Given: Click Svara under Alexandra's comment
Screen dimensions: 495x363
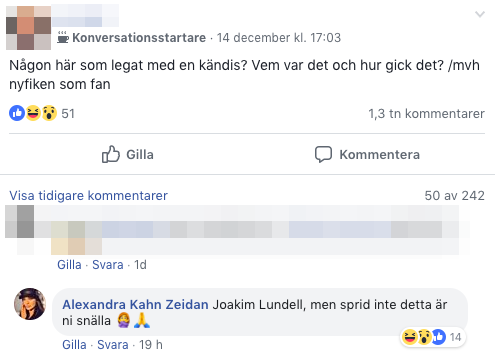Looking at the screenshot, I should tap(113, 345).
